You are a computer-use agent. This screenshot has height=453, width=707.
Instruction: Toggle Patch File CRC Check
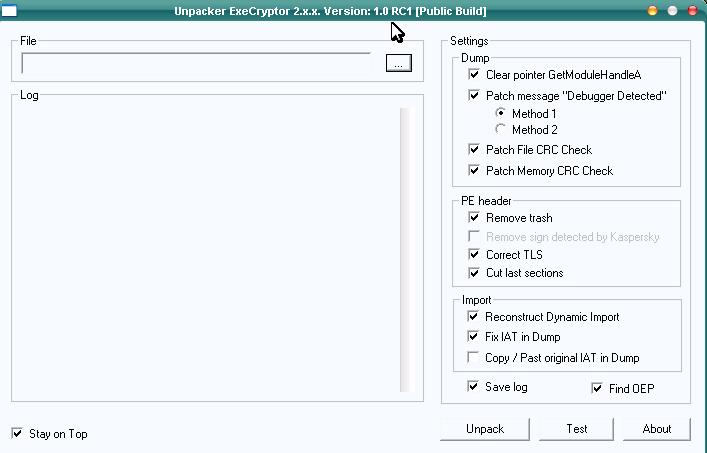point(474,150)
